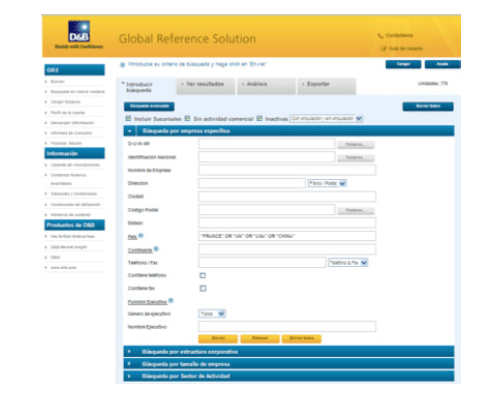Open the Contáctenos link in header
Screen dimensions: 493x394
click(x=399, y=36)
